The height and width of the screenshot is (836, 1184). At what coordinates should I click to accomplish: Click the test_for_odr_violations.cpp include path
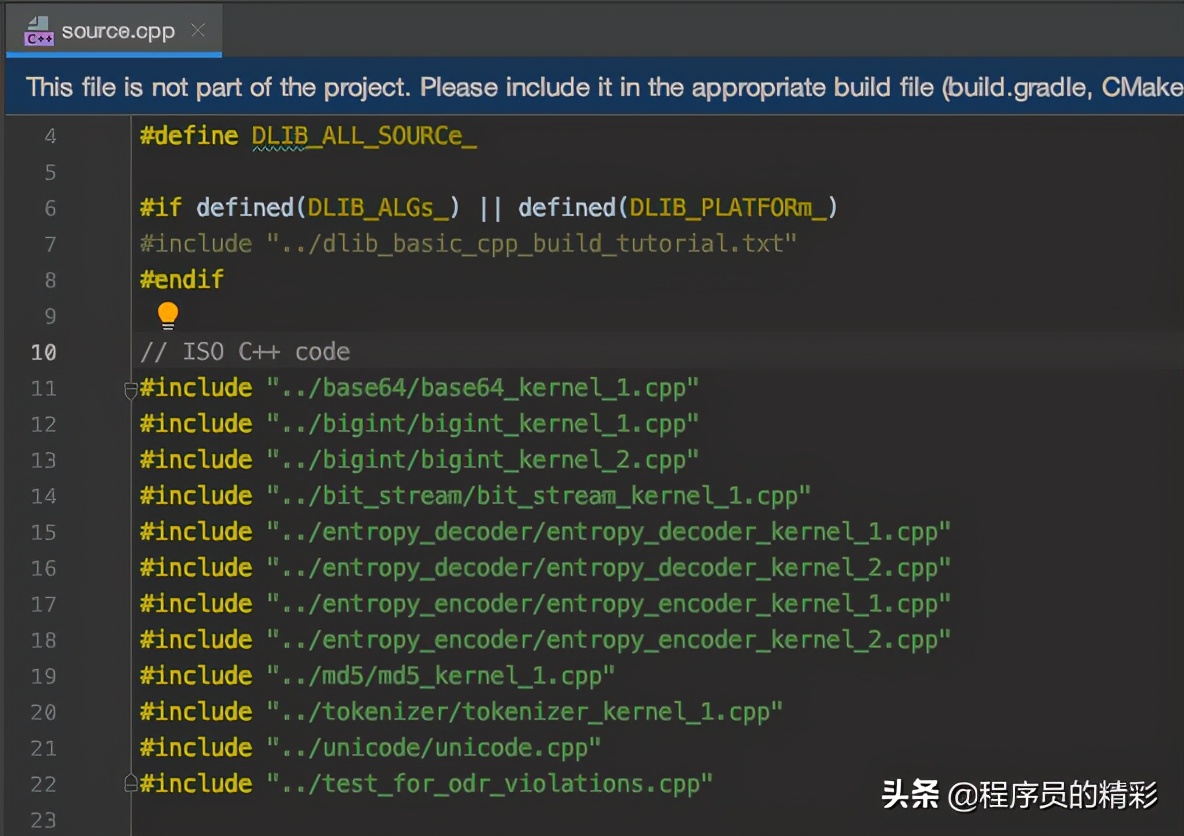(x=489, y=784)
